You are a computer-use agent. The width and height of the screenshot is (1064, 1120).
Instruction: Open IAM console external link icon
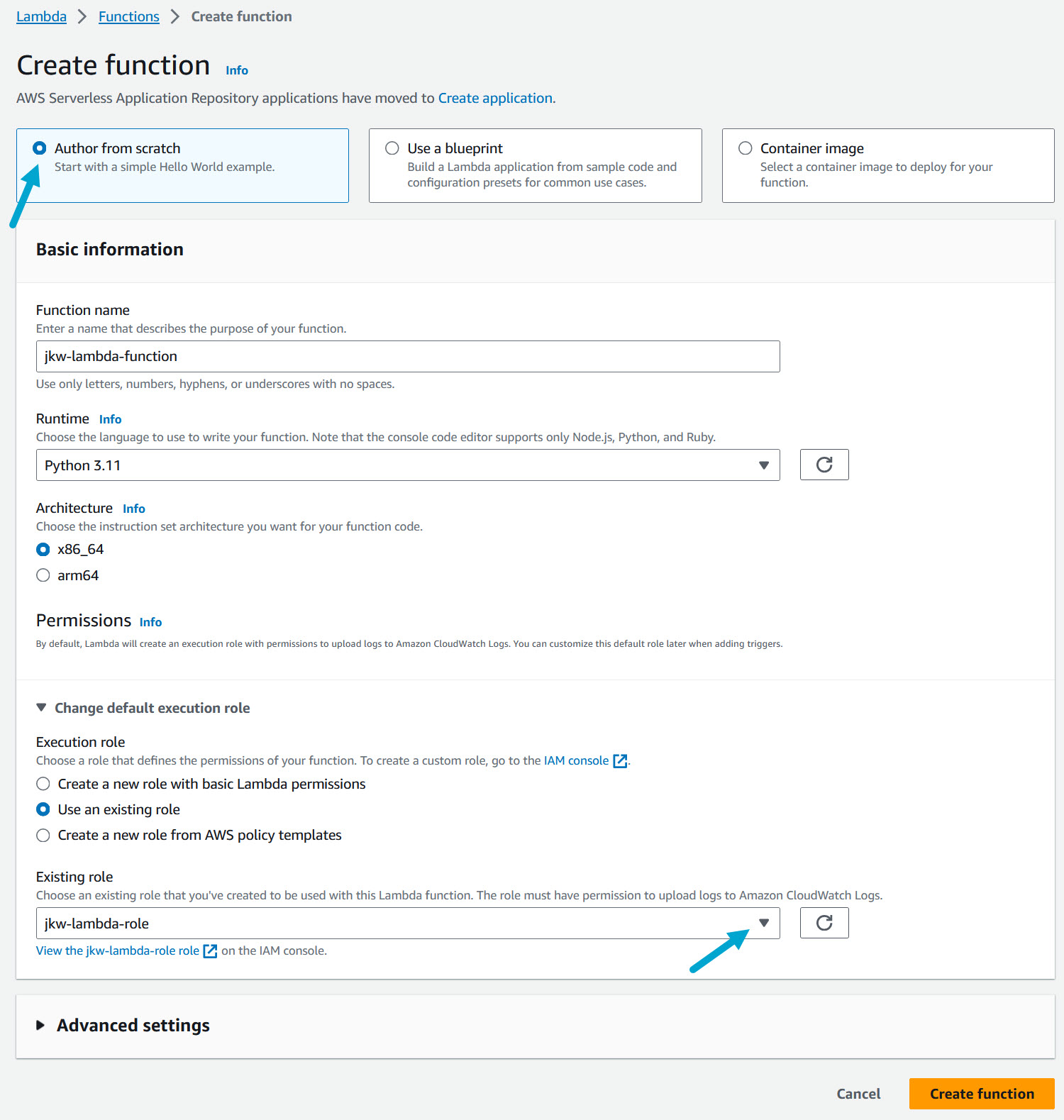620,761
